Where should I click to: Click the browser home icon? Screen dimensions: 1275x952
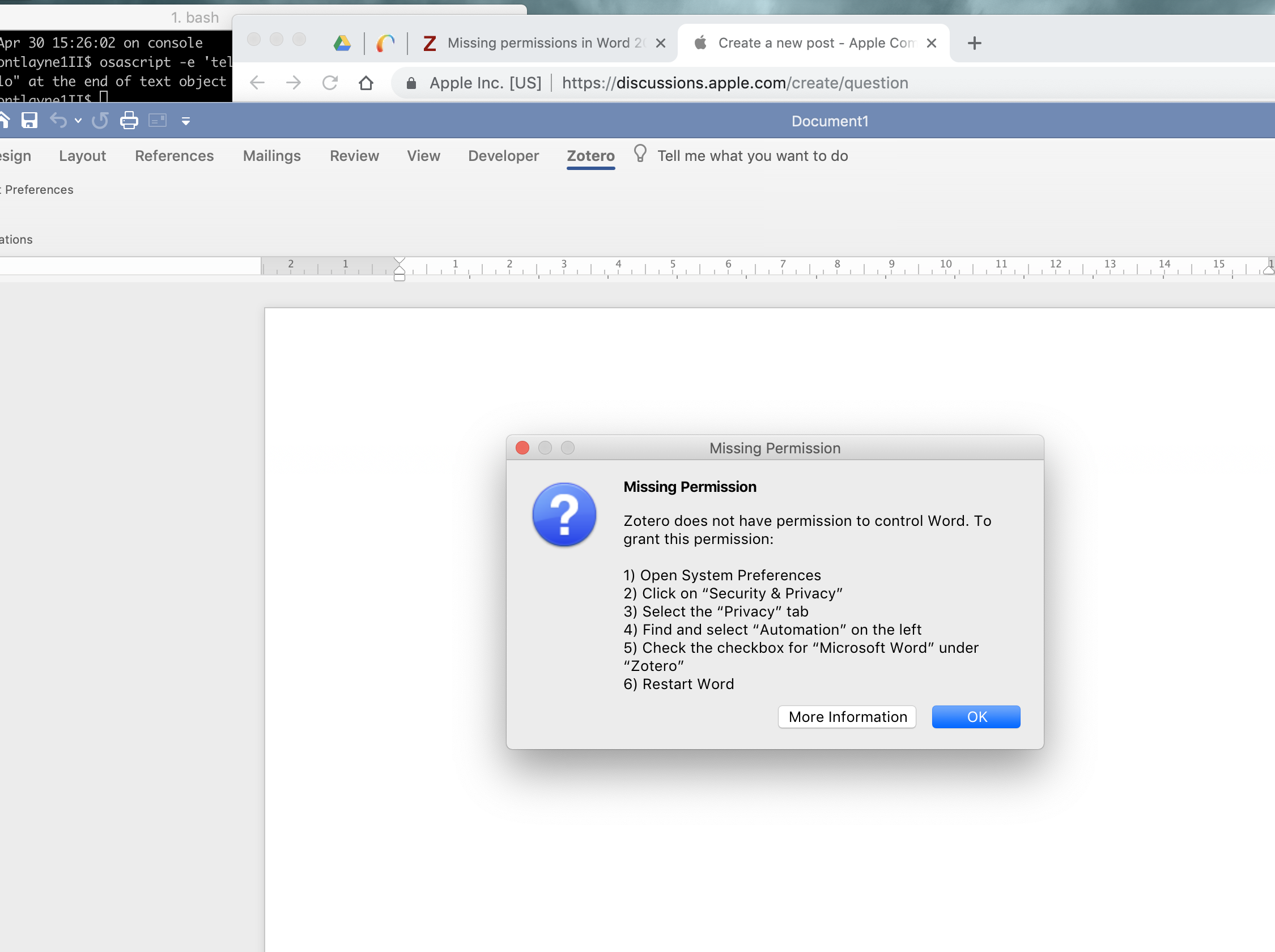coord(366,83)
